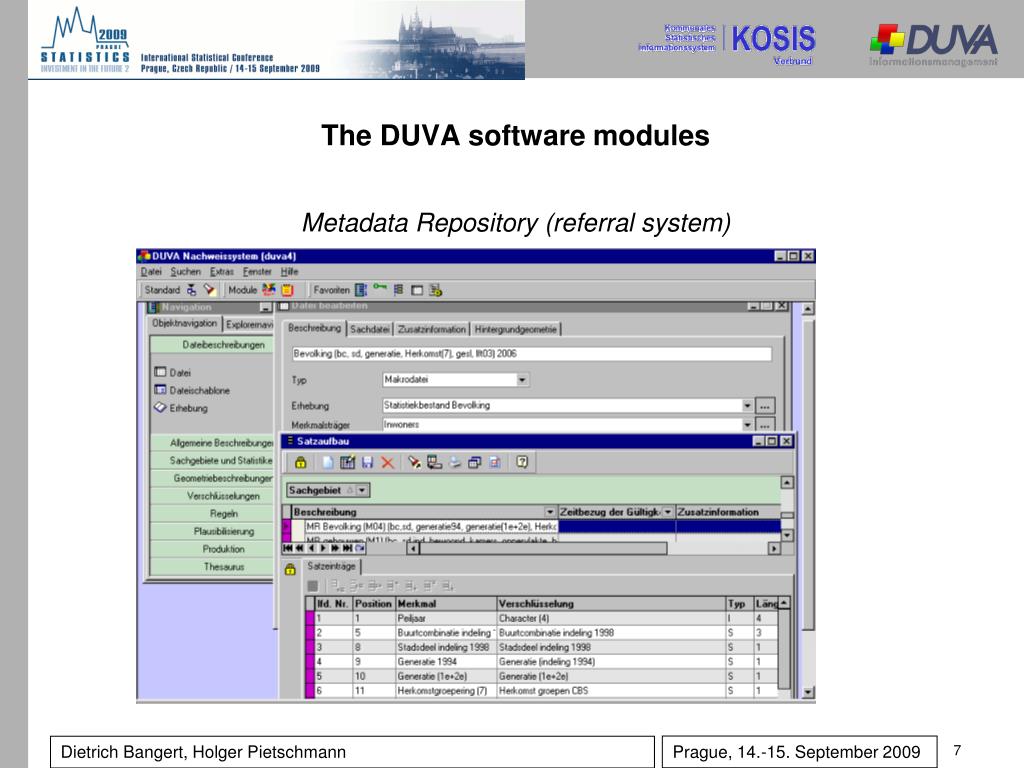Viewport: 1024px width, 768px height.
Task: Click the help question mark icon in Satzaufbau
Action: click(x=522, y=462)
